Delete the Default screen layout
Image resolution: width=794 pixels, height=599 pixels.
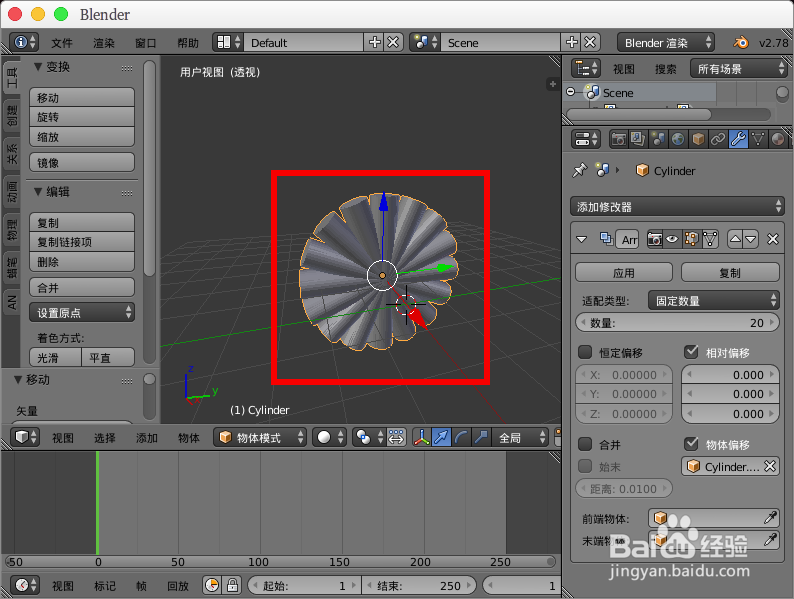[x=393, y=42]
